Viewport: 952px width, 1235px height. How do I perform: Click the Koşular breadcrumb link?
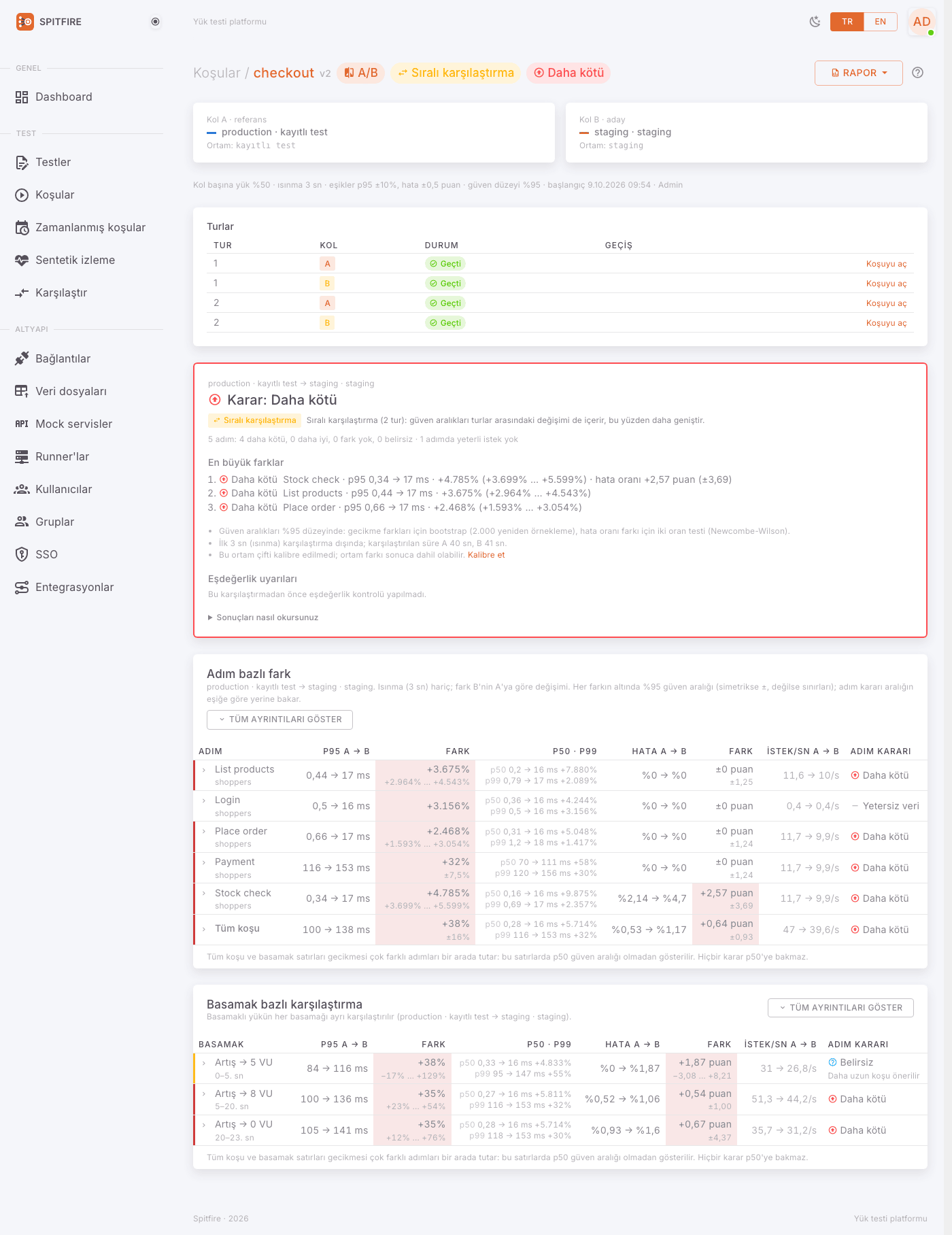click(x=217, y=73)
